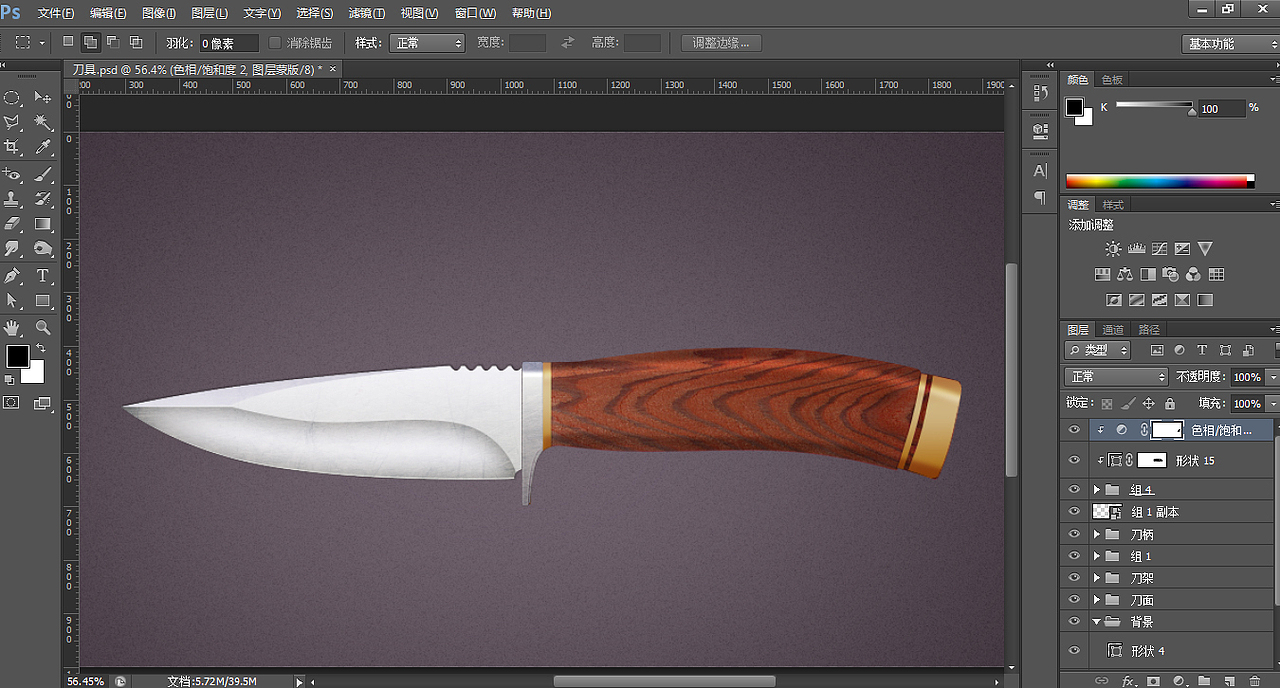The height and width of the screenshot is (688, 1280).
Task: Select the Eyedropper tool
Action: click(43, 147)
